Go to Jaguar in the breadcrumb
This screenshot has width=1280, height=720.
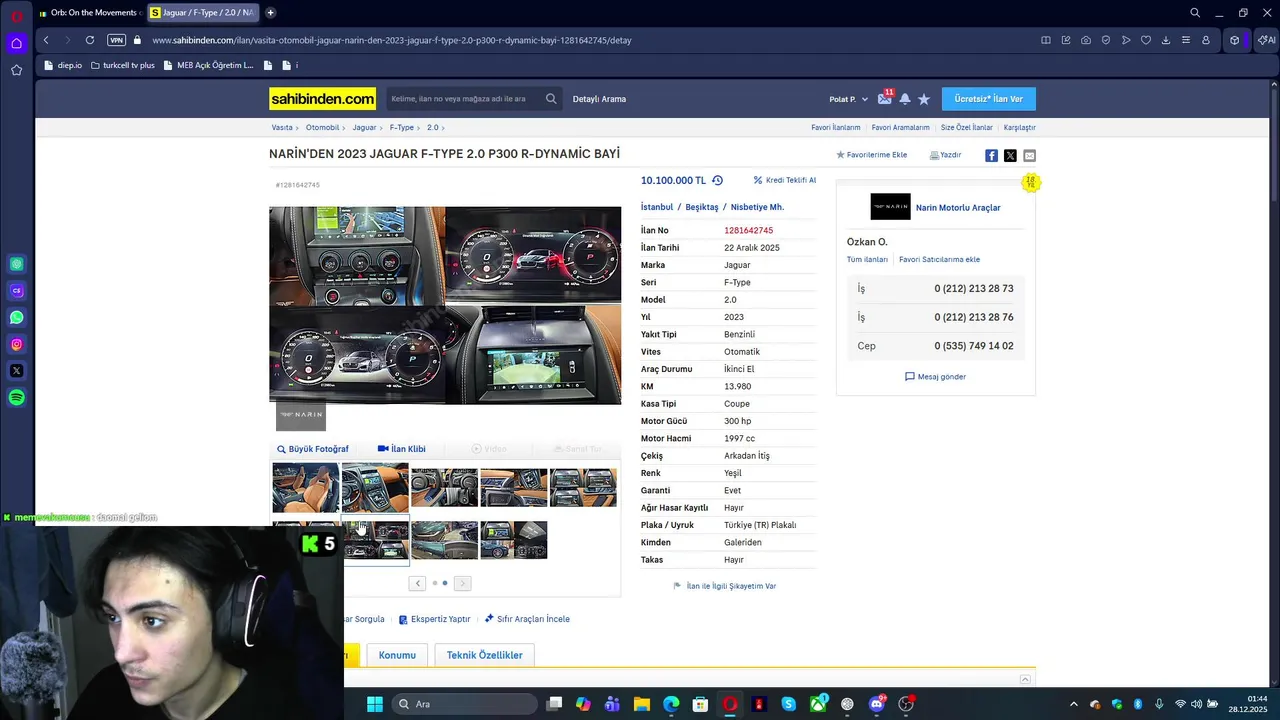pyautogui.click(x=364, y=128)
